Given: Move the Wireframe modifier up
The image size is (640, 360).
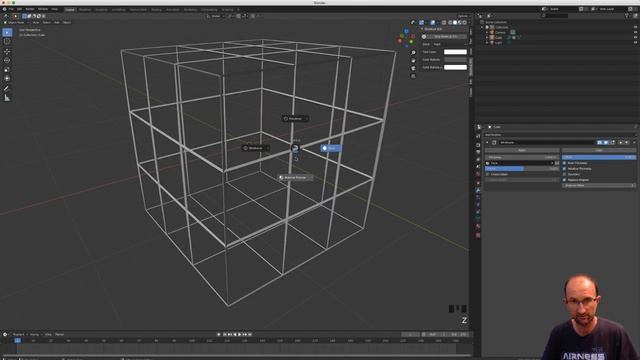Looking at the screenshot, I should click(621, 142).
